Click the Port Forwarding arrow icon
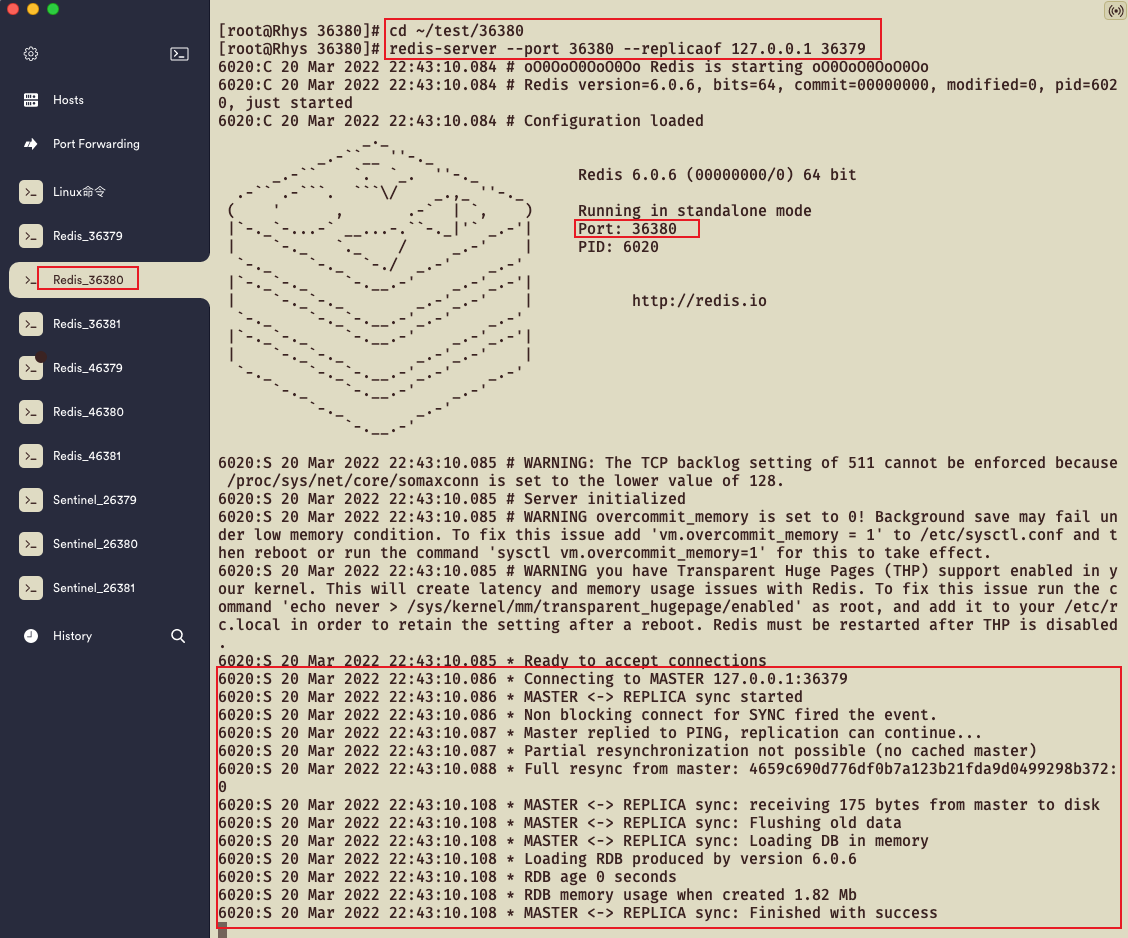 click(31, 144)
